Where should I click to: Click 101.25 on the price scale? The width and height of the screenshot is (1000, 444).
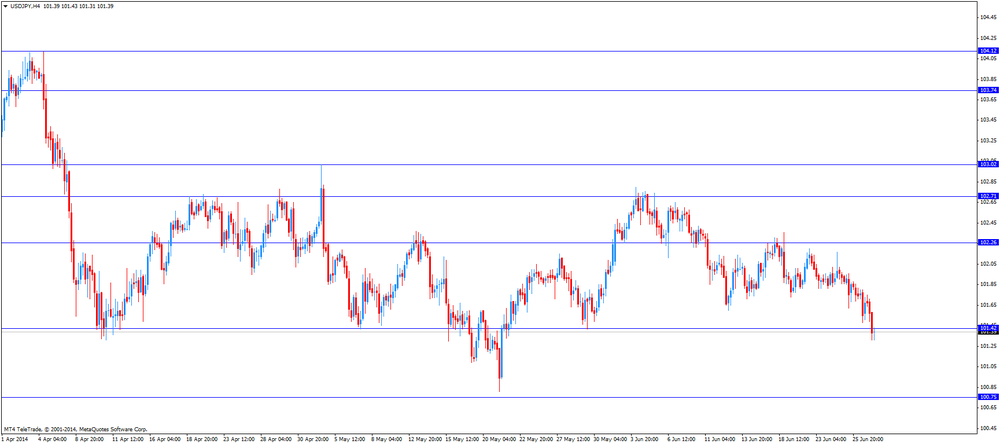tap(989, 346)
